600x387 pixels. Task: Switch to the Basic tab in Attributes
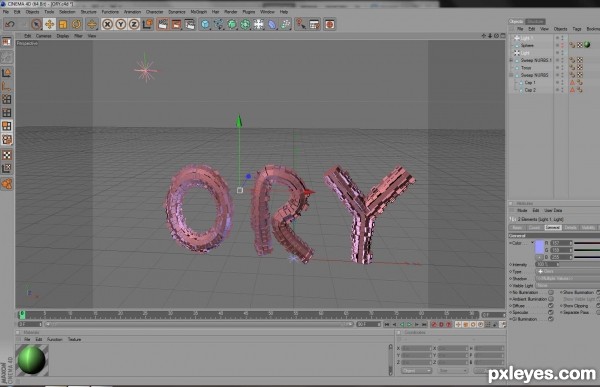(517, 227)
